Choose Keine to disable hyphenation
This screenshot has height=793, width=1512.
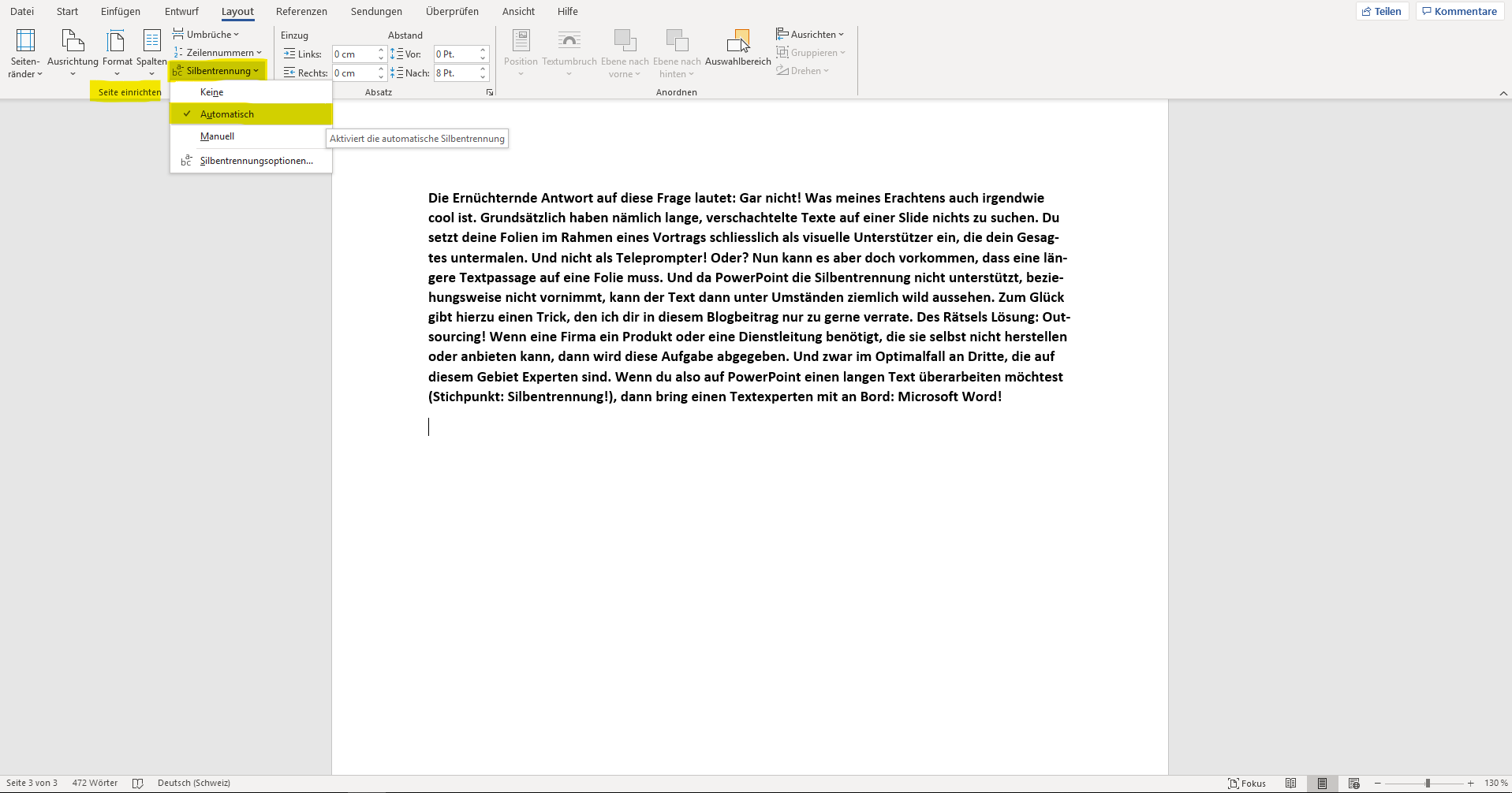coord(212,92)
